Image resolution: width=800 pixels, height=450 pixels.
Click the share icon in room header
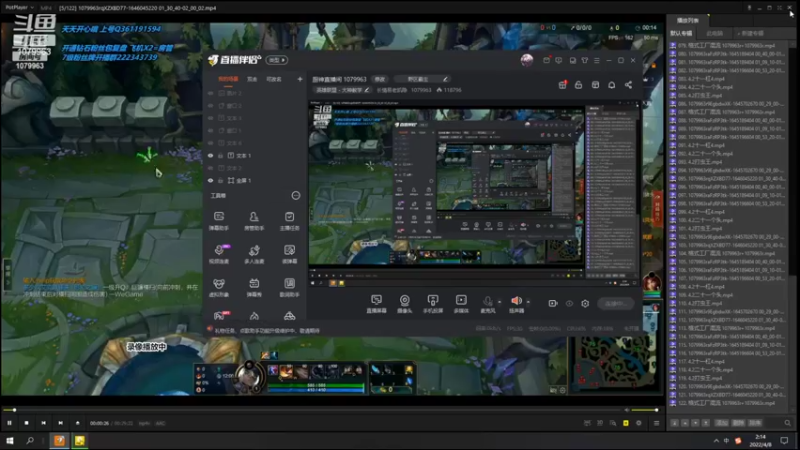click(x=629, y=85)
